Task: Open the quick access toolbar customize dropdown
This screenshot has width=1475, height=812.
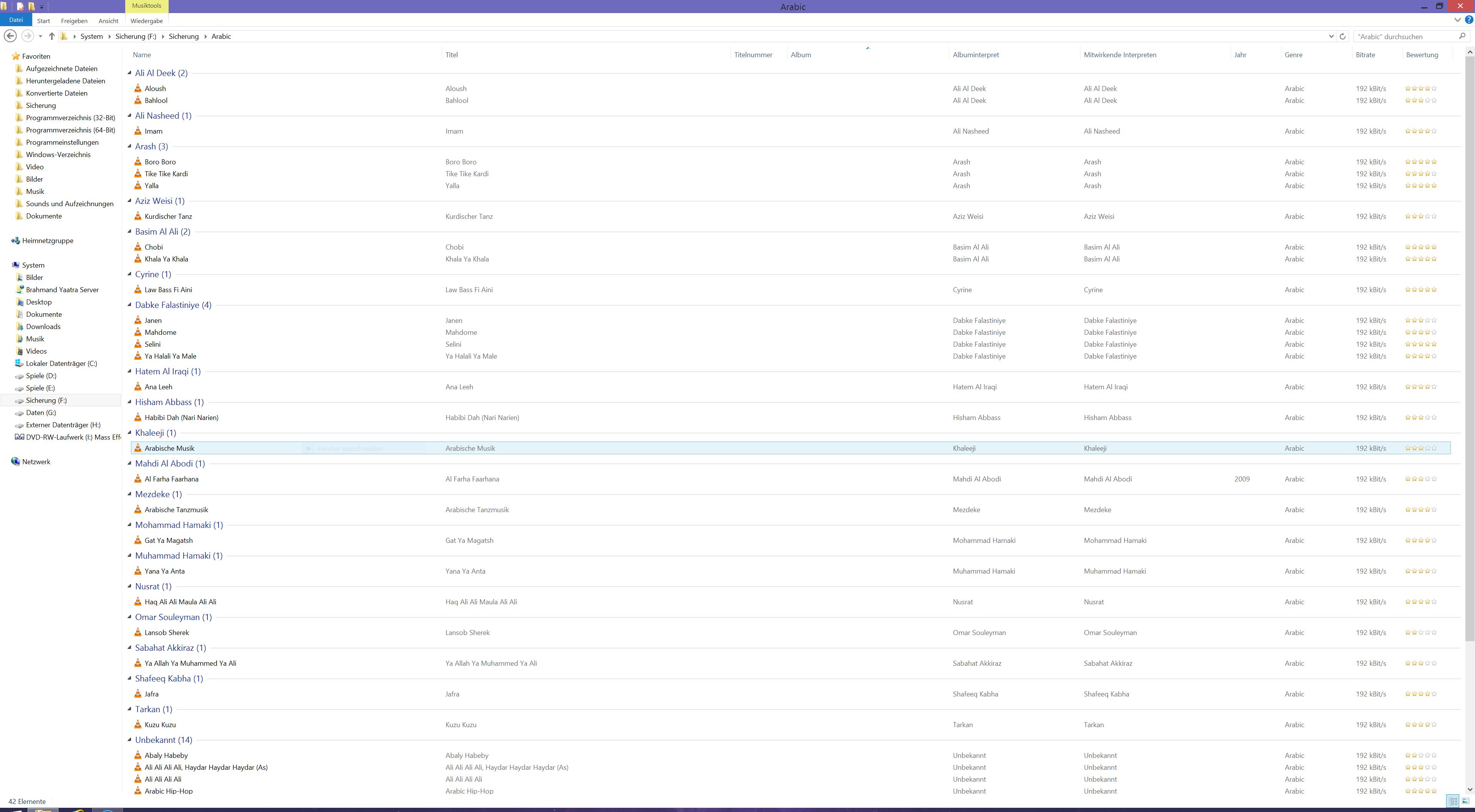Action: (x=42, y=7)
